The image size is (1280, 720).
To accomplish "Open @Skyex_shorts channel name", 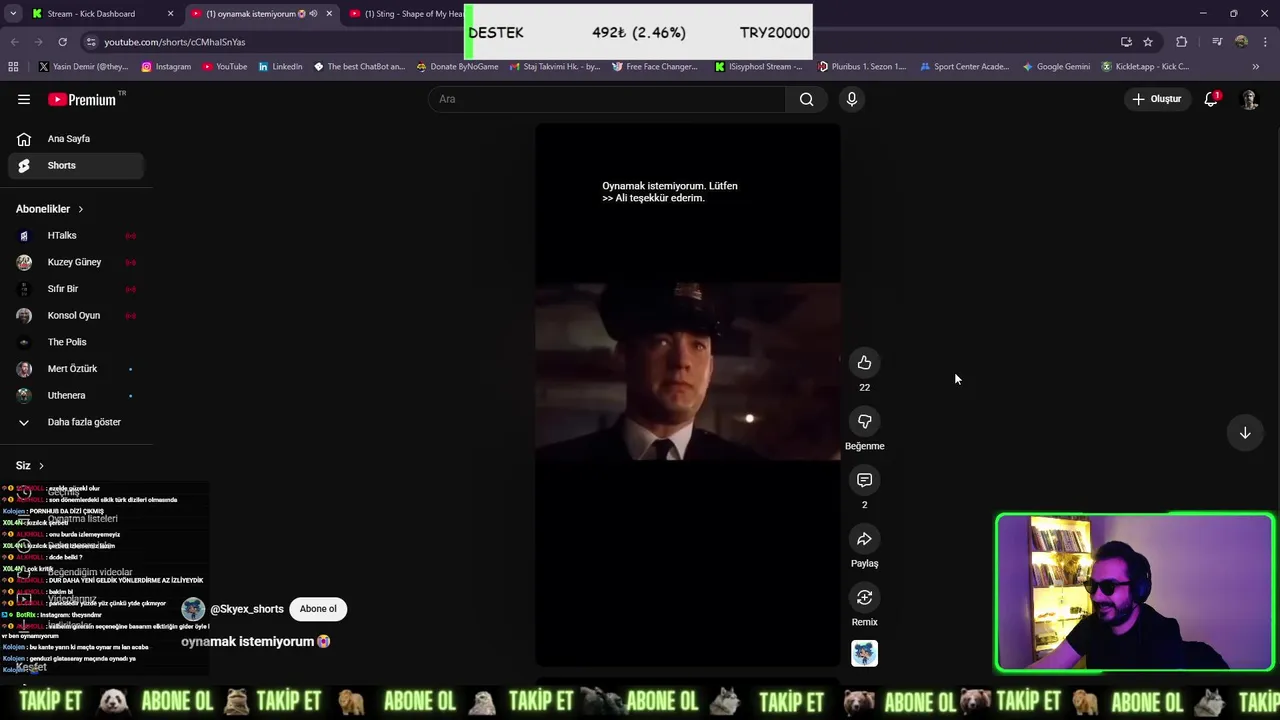I will coord(247,609).
